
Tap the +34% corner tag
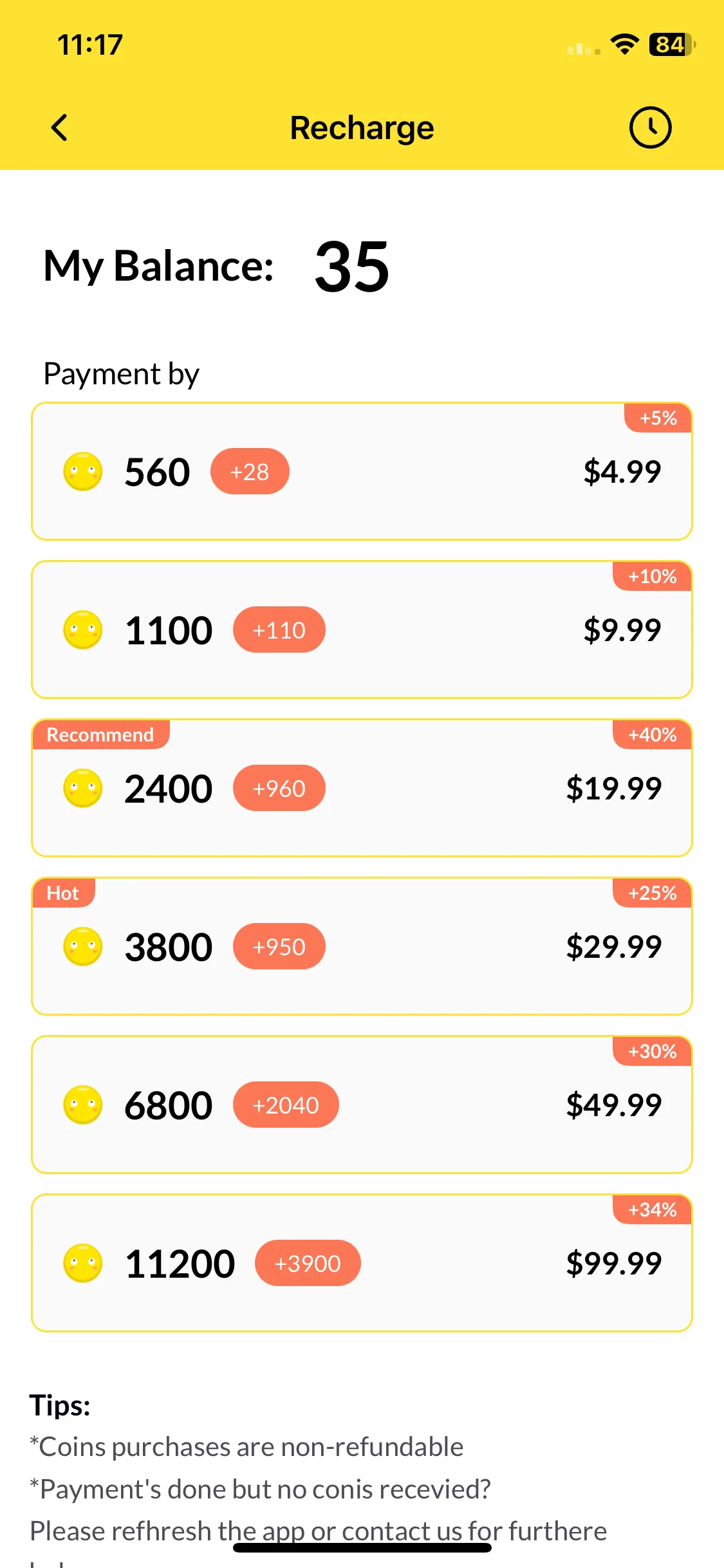[x=652, y=1209]
